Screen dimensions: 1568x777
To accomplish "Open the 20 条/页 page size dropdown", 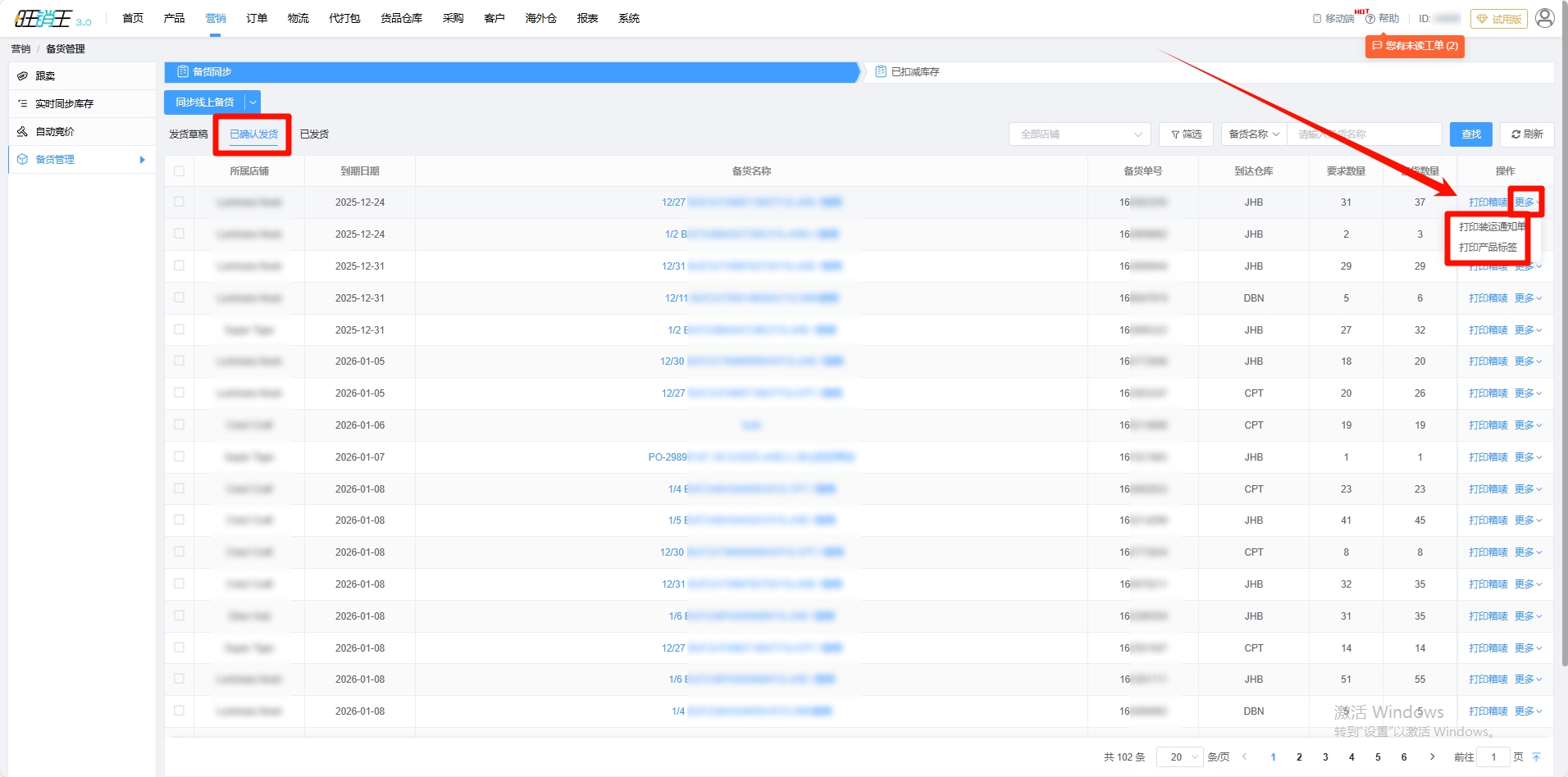I will [x=1178, y=757].
